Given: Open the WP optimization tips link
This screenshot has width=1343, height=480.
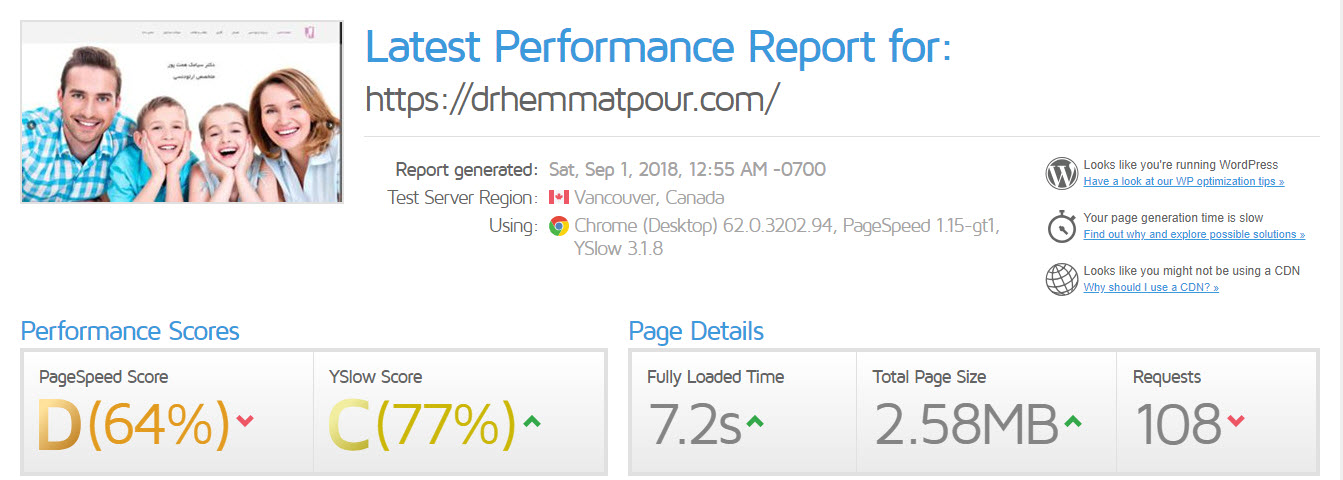Looking at the screenshot, I should pyautogui.click(x=1183, y=182).
